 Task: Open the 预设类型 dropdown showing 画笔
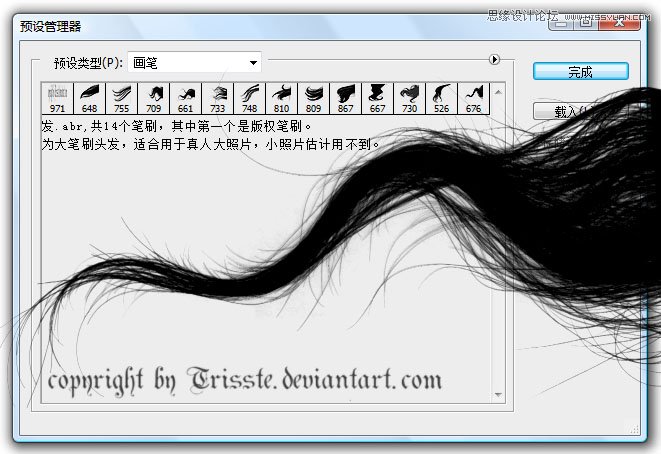point(194,63)
